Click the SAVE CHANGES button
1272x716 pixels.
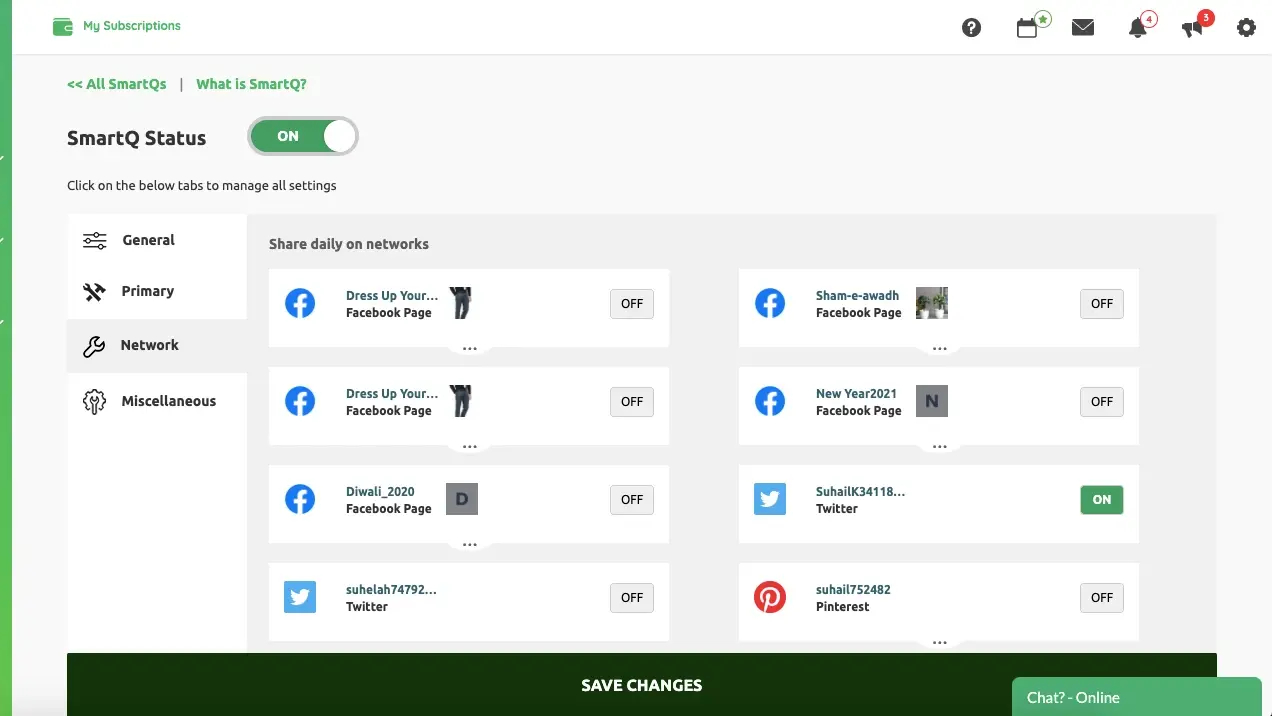tap(642, 685)
